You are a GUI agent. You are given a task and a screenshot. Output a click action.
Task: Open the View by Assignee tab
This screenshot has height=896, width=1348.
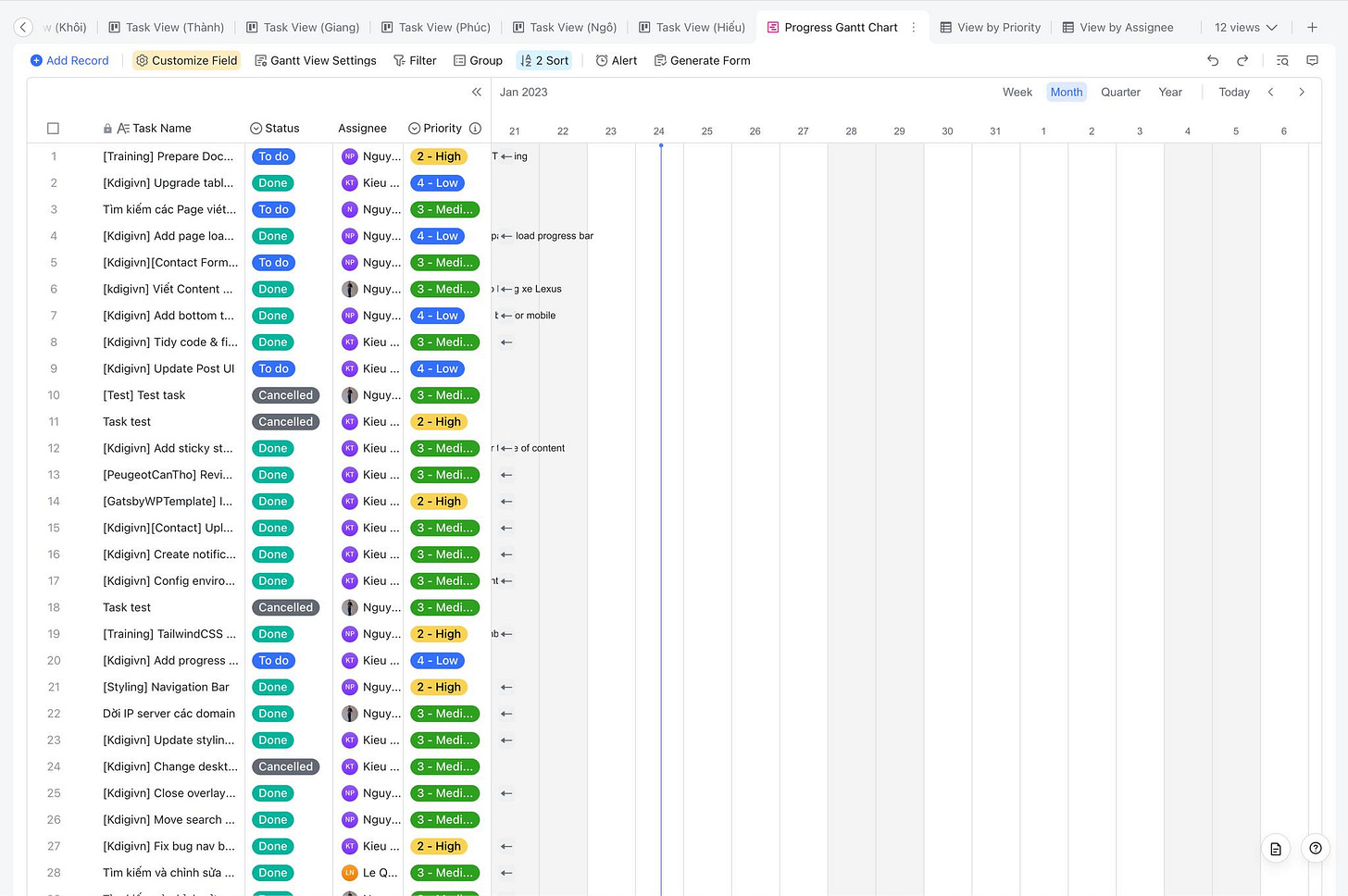tap(1118, 28)
